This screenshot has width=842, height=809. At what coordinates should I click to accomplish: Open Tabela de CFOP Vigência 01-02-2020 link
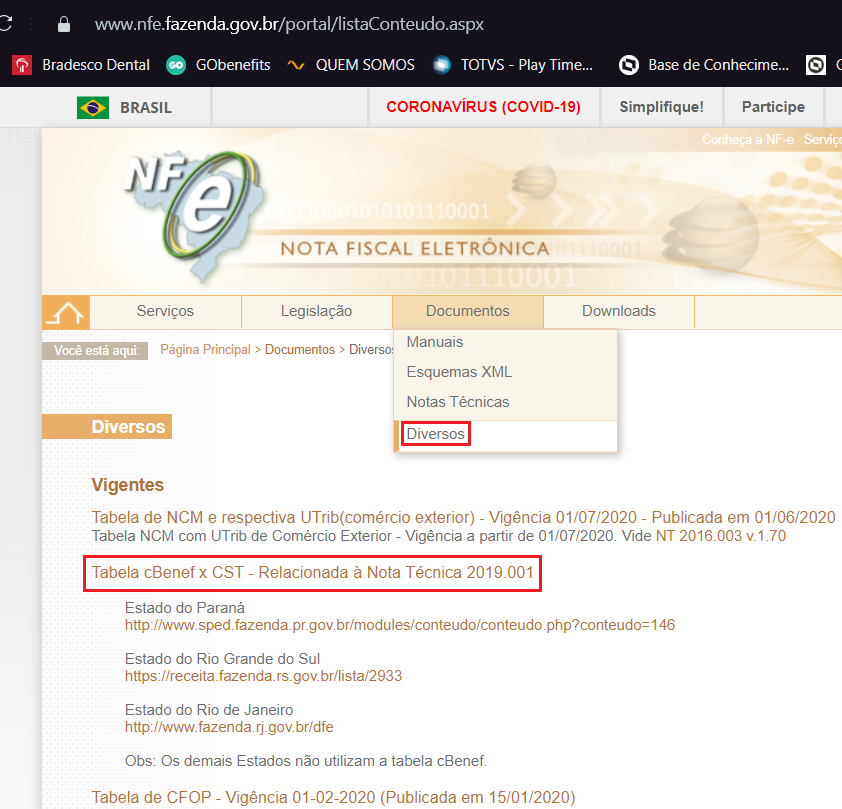pos(333,798)
